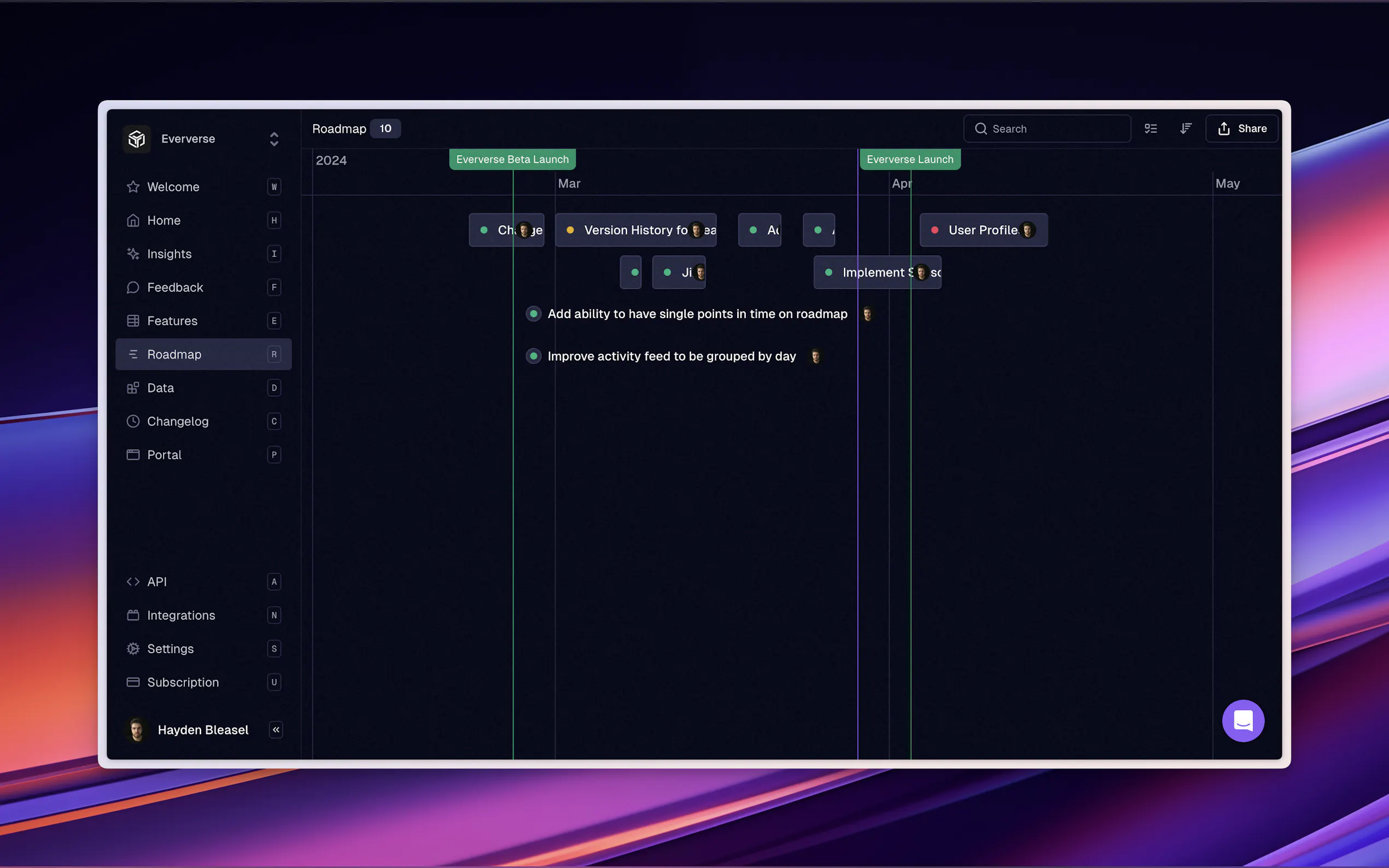The image size is (1389, 868).
Task: Click the Insights sparkle icon in sidebar
Action: click(x=133, y=254)
